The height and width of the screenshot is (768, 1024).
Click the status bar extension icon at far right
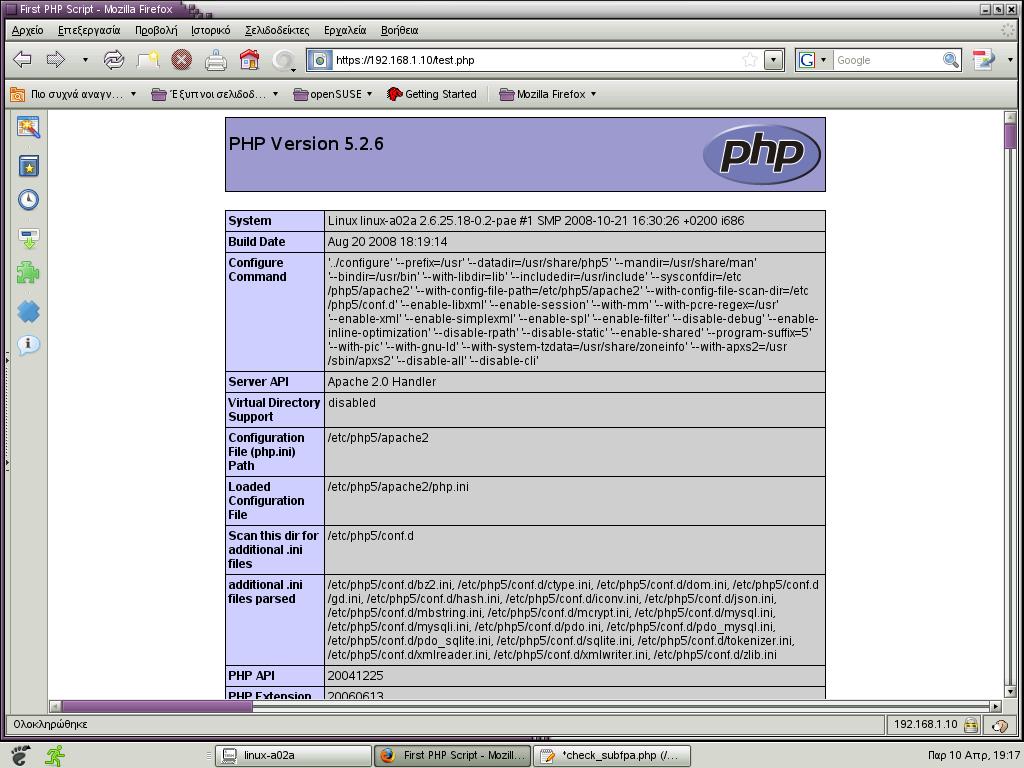(999, 725)
